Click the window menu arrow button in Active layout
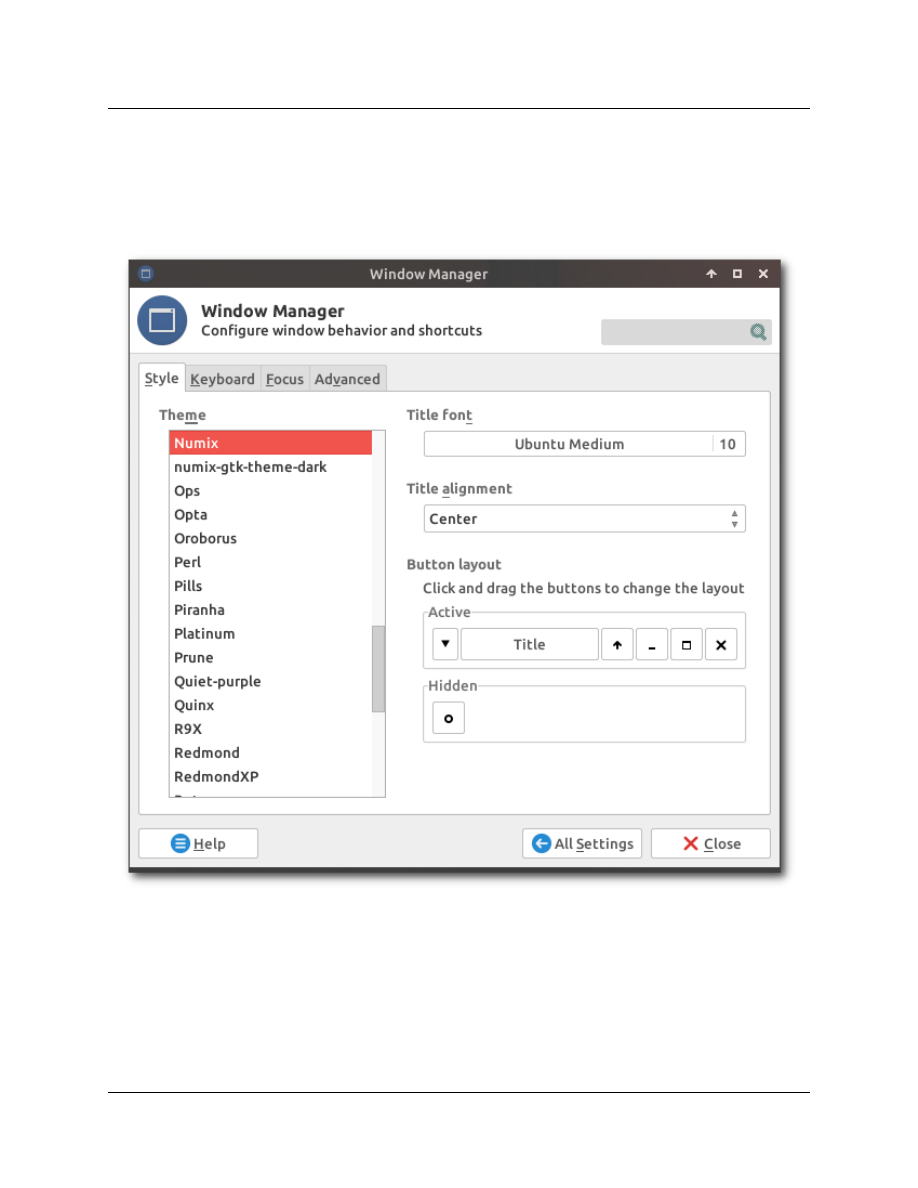 pyautogui.click(x=446, y=644)
